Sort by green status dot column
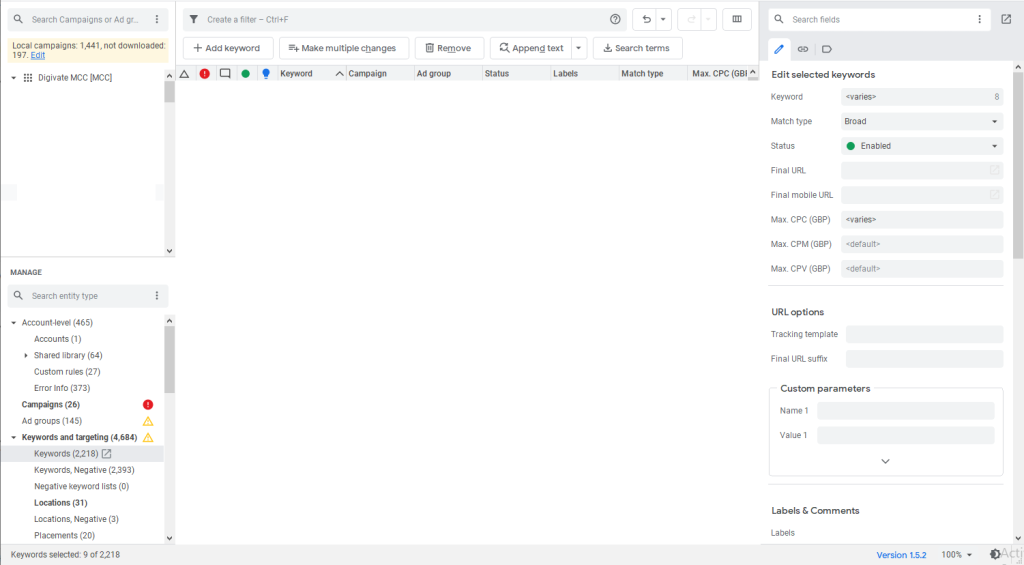Screen dimensions: 1024x565 click(246, 74)
